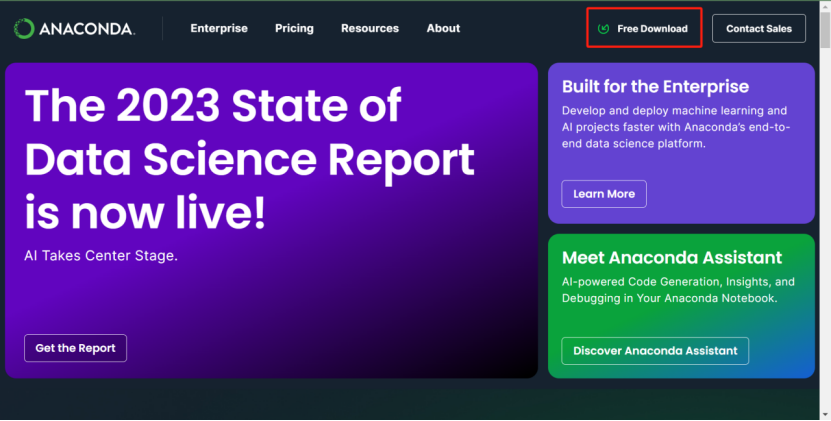Click the scrollbar down arrow
This screenshot has width=831, height=421.
click(825, 416)
